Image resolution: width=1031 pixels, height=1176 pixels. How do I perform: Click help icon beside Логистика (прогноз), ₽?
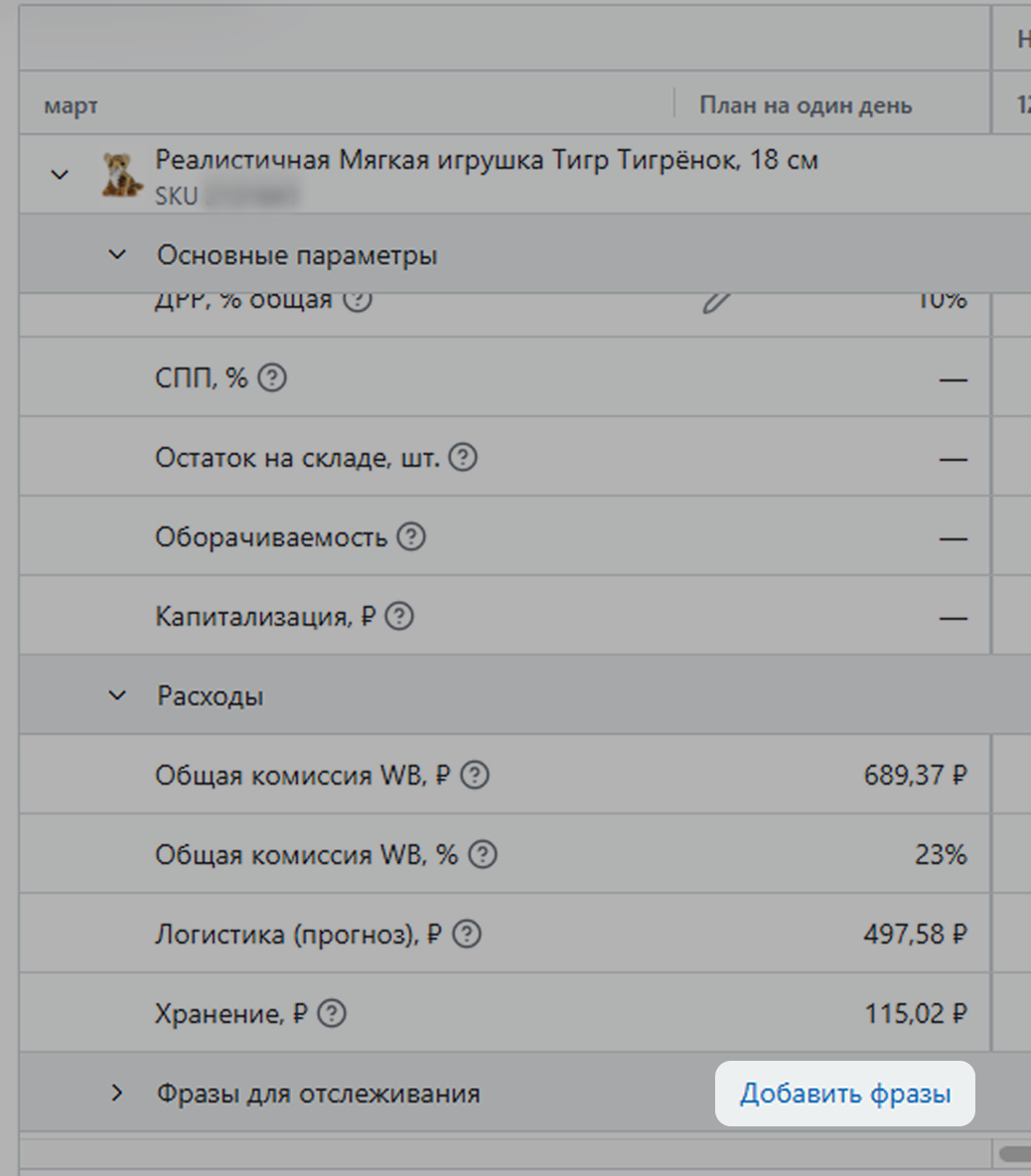click(467, 935)
